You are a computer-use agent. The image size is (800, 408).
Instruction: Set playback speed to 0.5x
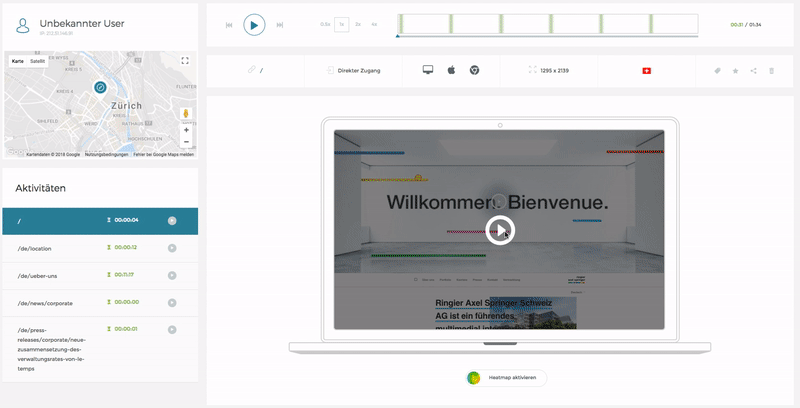[325, 24]
